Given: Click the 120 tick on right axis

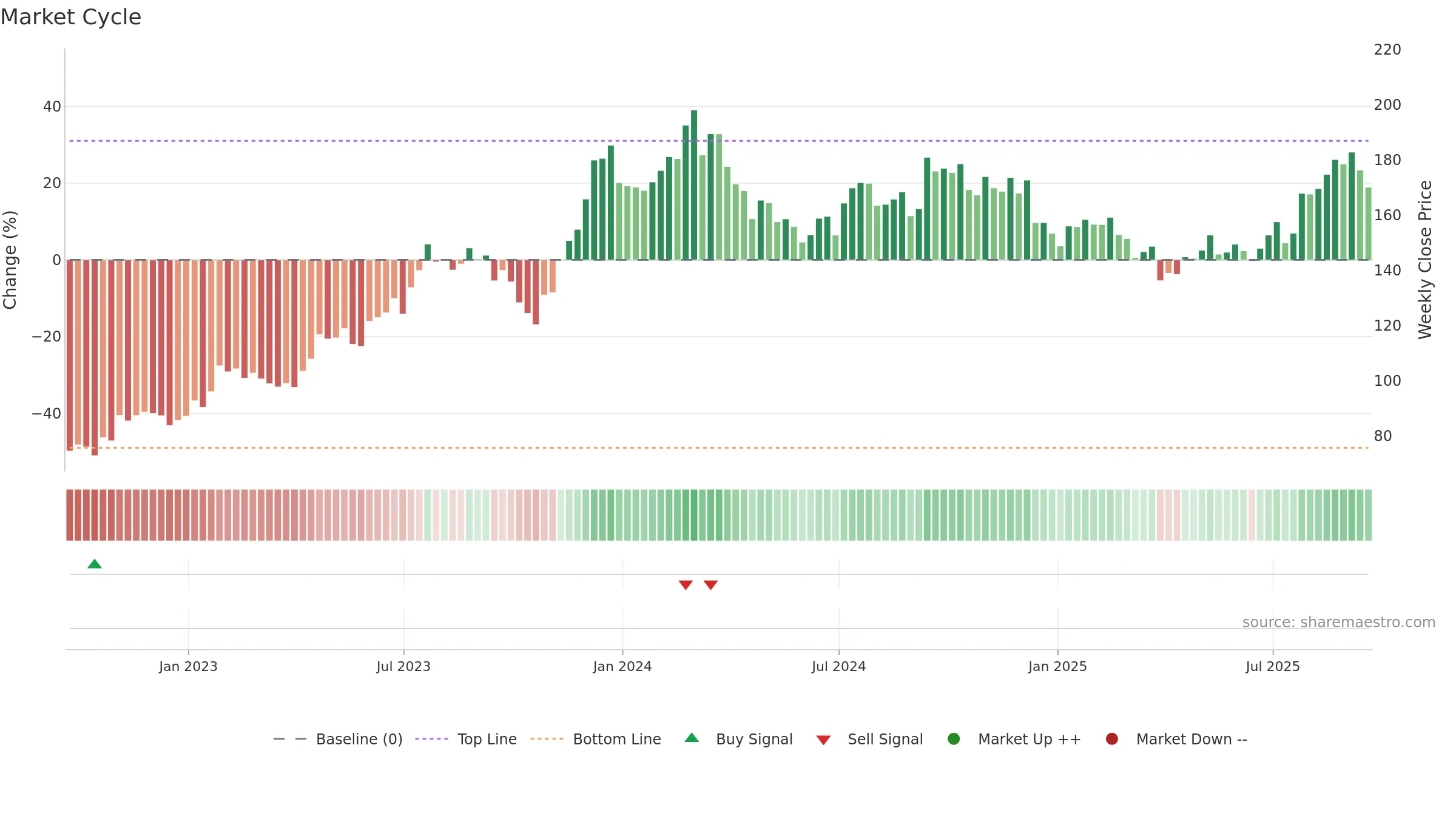Looking at the screenshot, I should click(1387, 326).
